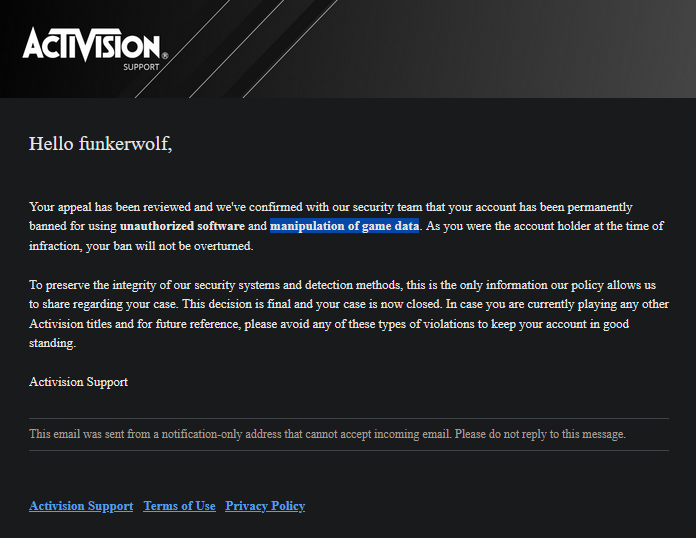Click the grey gradient area of header

click(x=533, y=49)
